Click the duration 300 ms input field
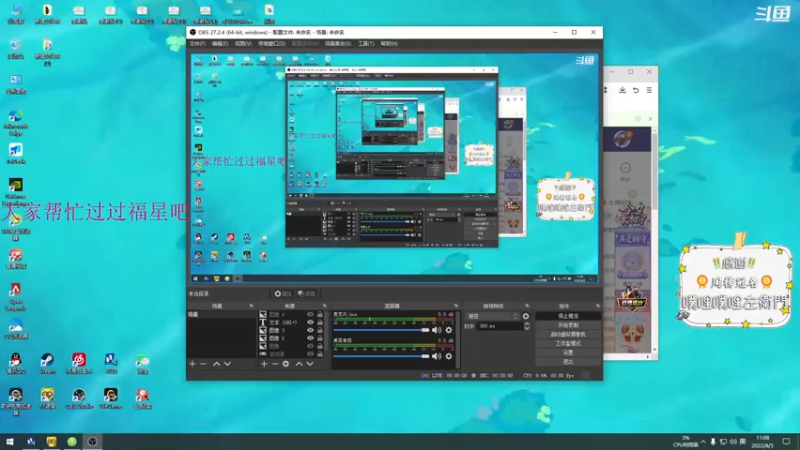The height and width of the screenshot is (450, 800). [500, 326]
